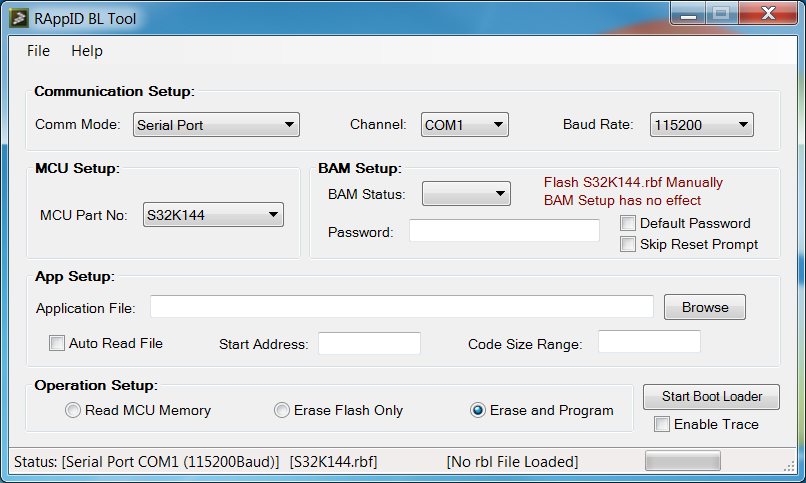Open the File menu

[39, 51]
